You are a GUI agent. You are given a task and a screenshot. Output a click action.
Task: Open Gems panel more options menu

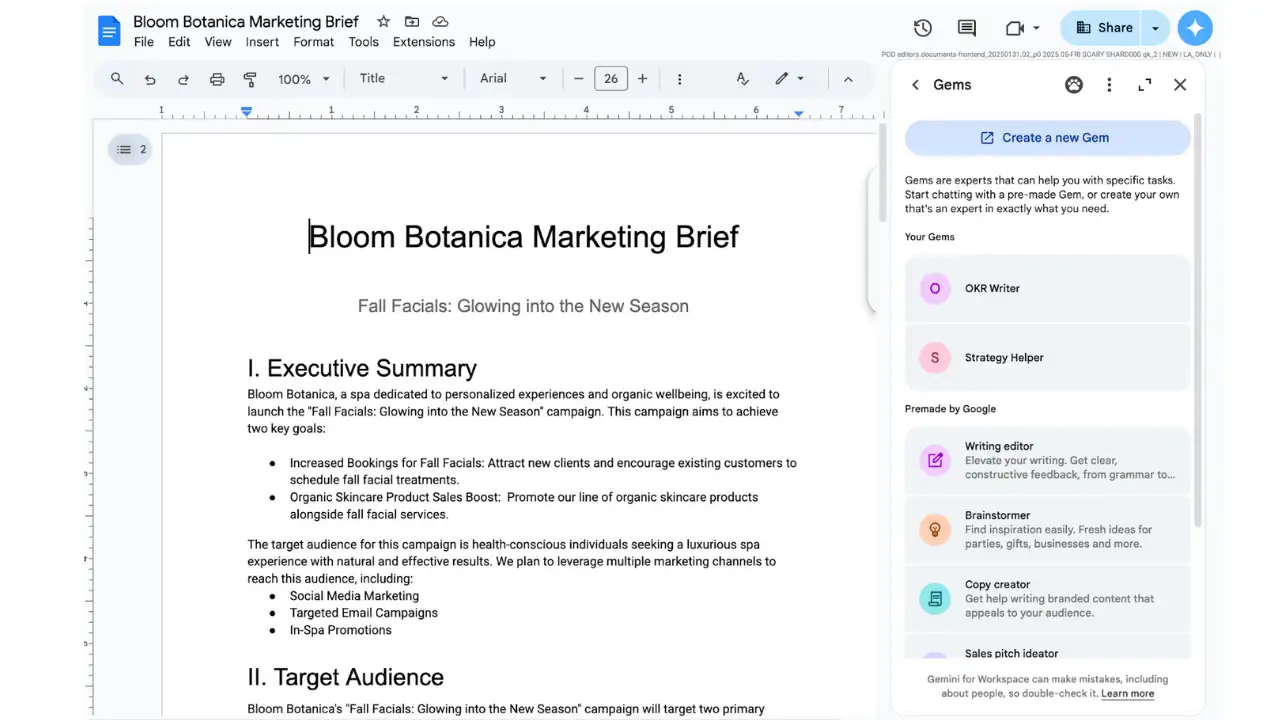click(x=1109, y=85)
